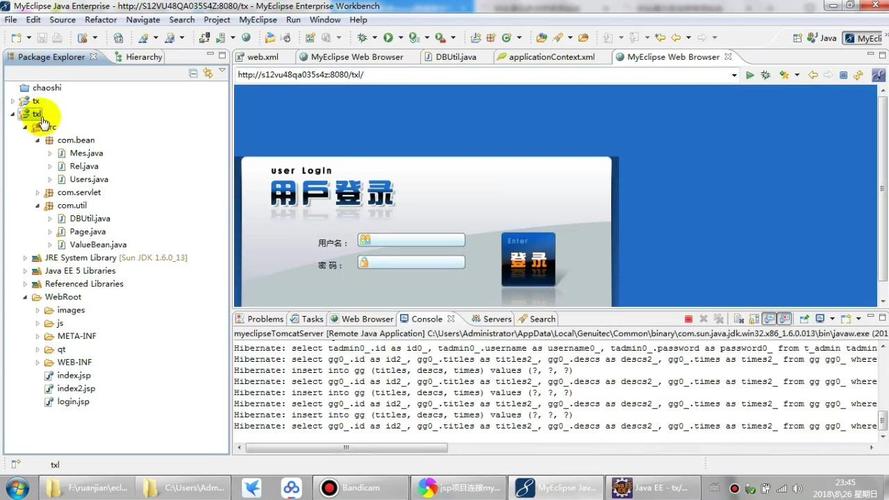This screenshot has width=889, height=500.
Task: Select Users.java in com.bean
Action: 89,180
